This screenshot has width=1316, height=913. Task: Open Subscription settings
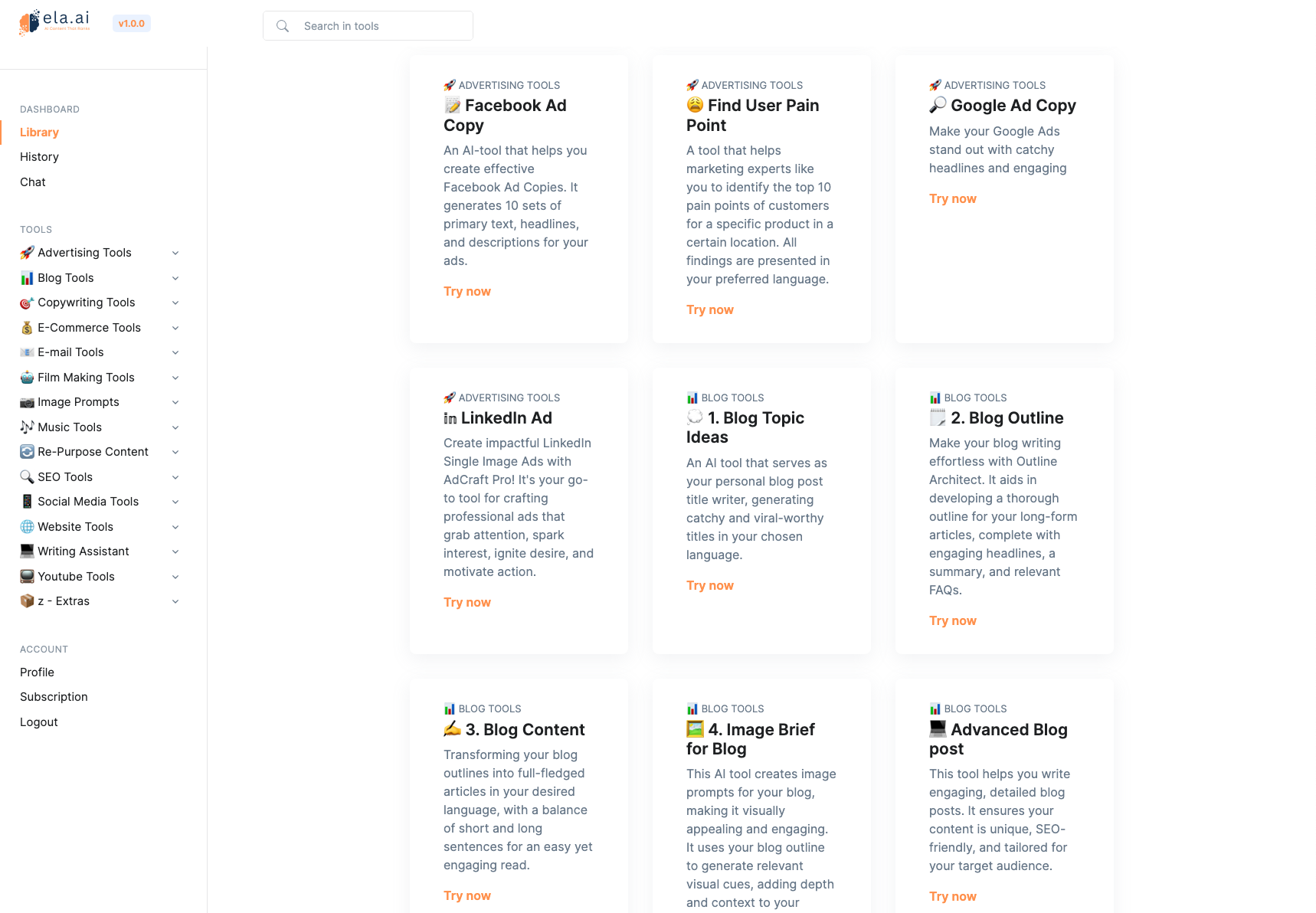pyautogui.click(x=54, y=697)
